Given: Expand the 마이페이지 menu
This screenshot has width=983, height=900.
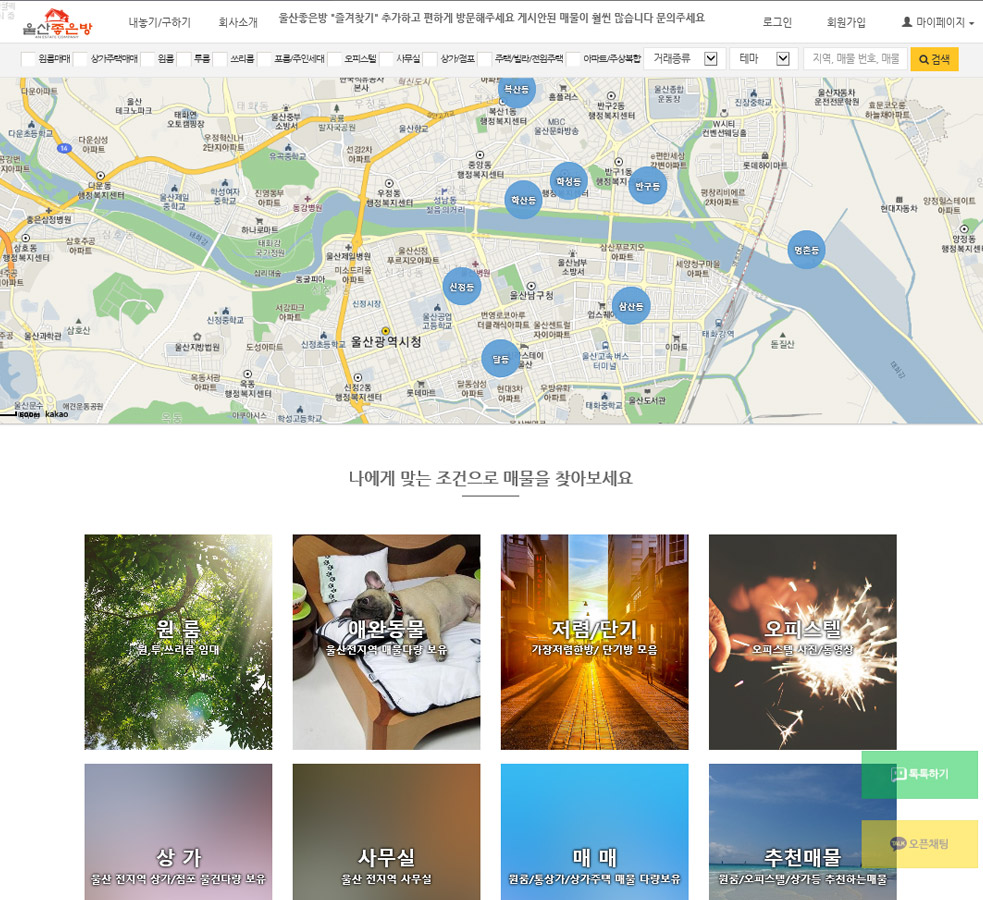Looking at the screenshot, I should [x=937, y=22].
